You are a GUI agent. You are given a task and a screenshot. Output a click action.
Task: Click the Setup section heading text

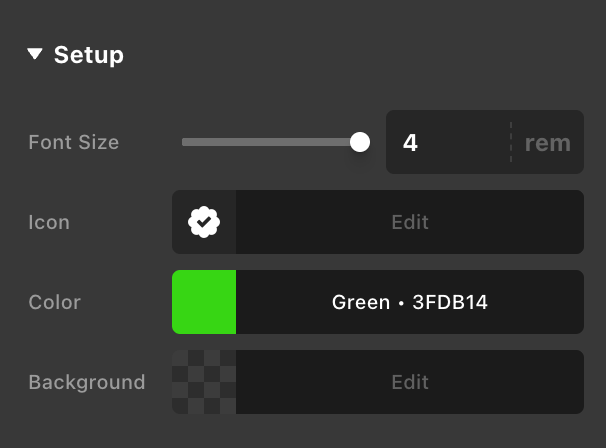pos(89,54)
